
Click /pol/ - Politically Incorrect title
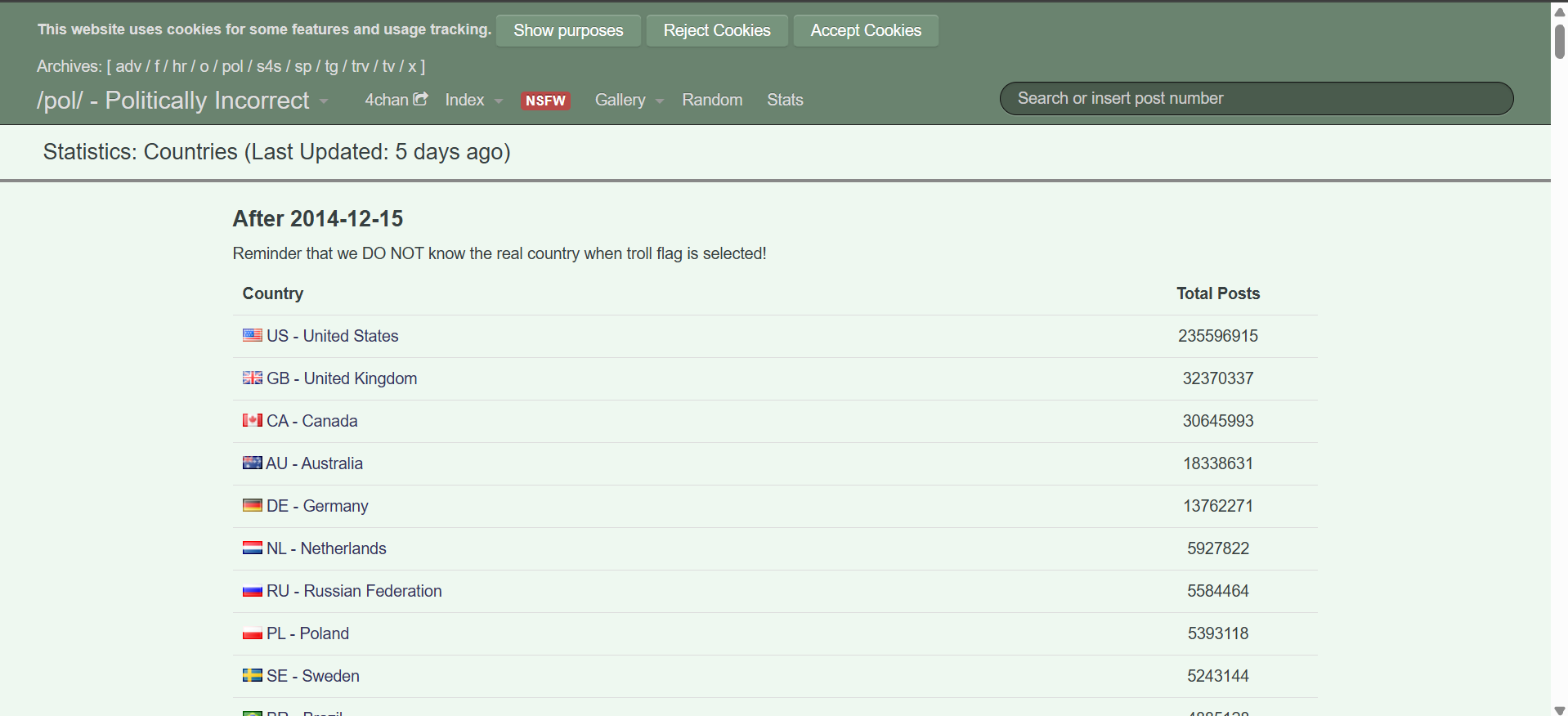point(173,101)
